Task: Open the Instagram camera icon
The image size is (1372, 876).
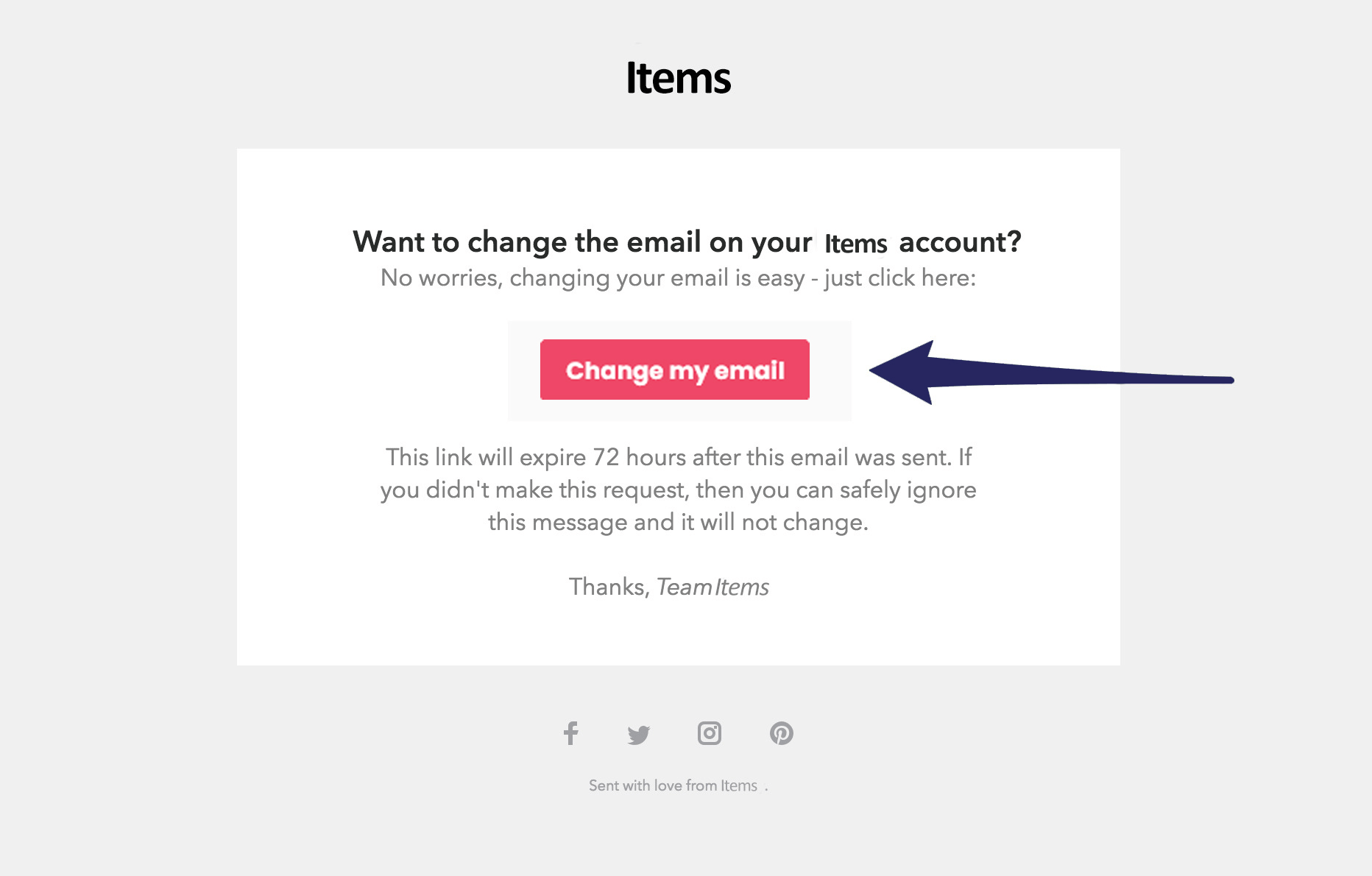Action: point(710,733)
